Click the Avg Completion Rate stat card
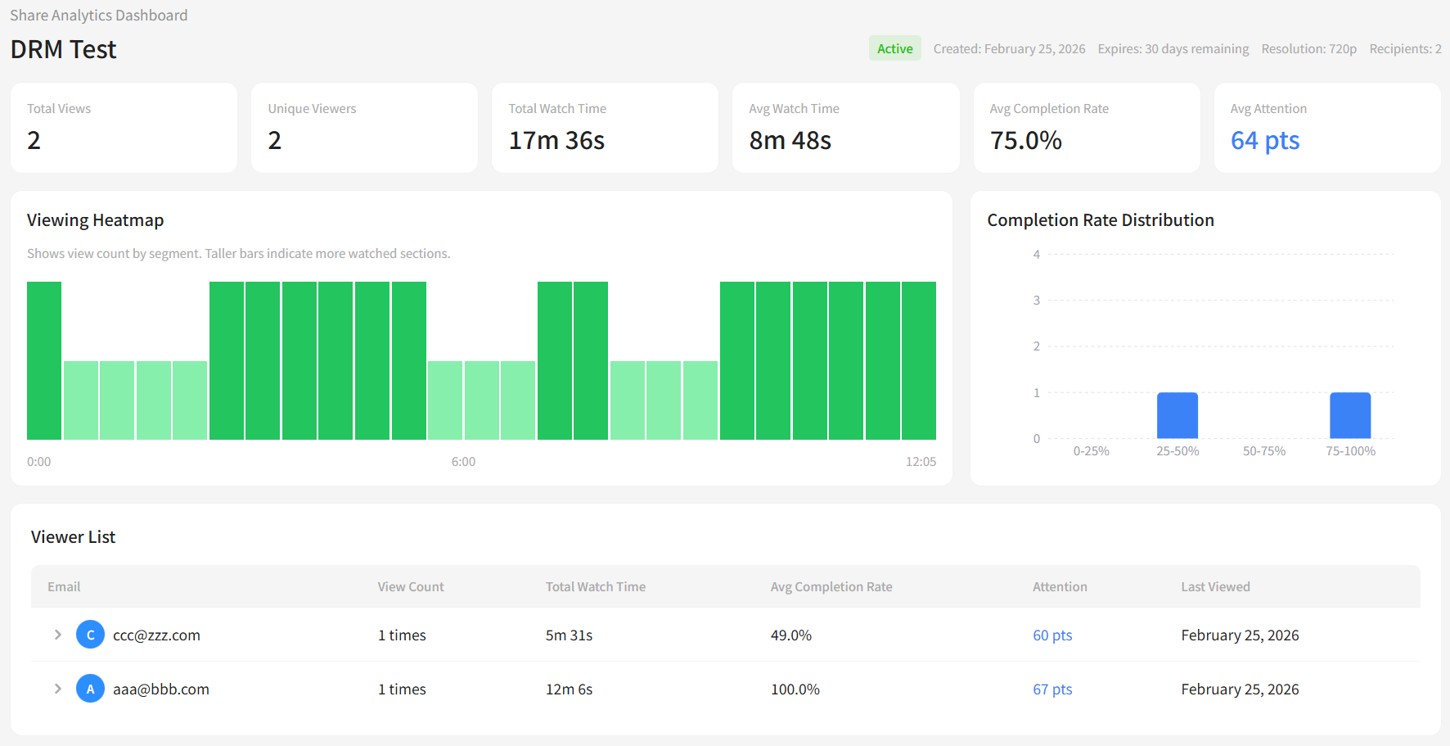The width and height of the screenshot is (1450, 746). click(1086, 127)
